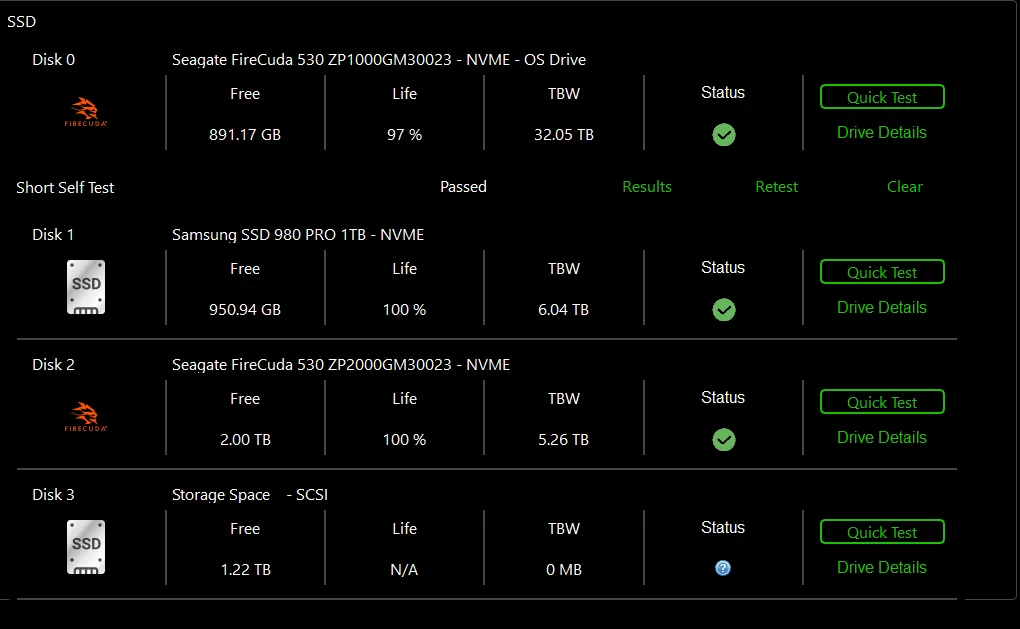Click the 97 % life value

pyautogui.click(x=404, y=135)
